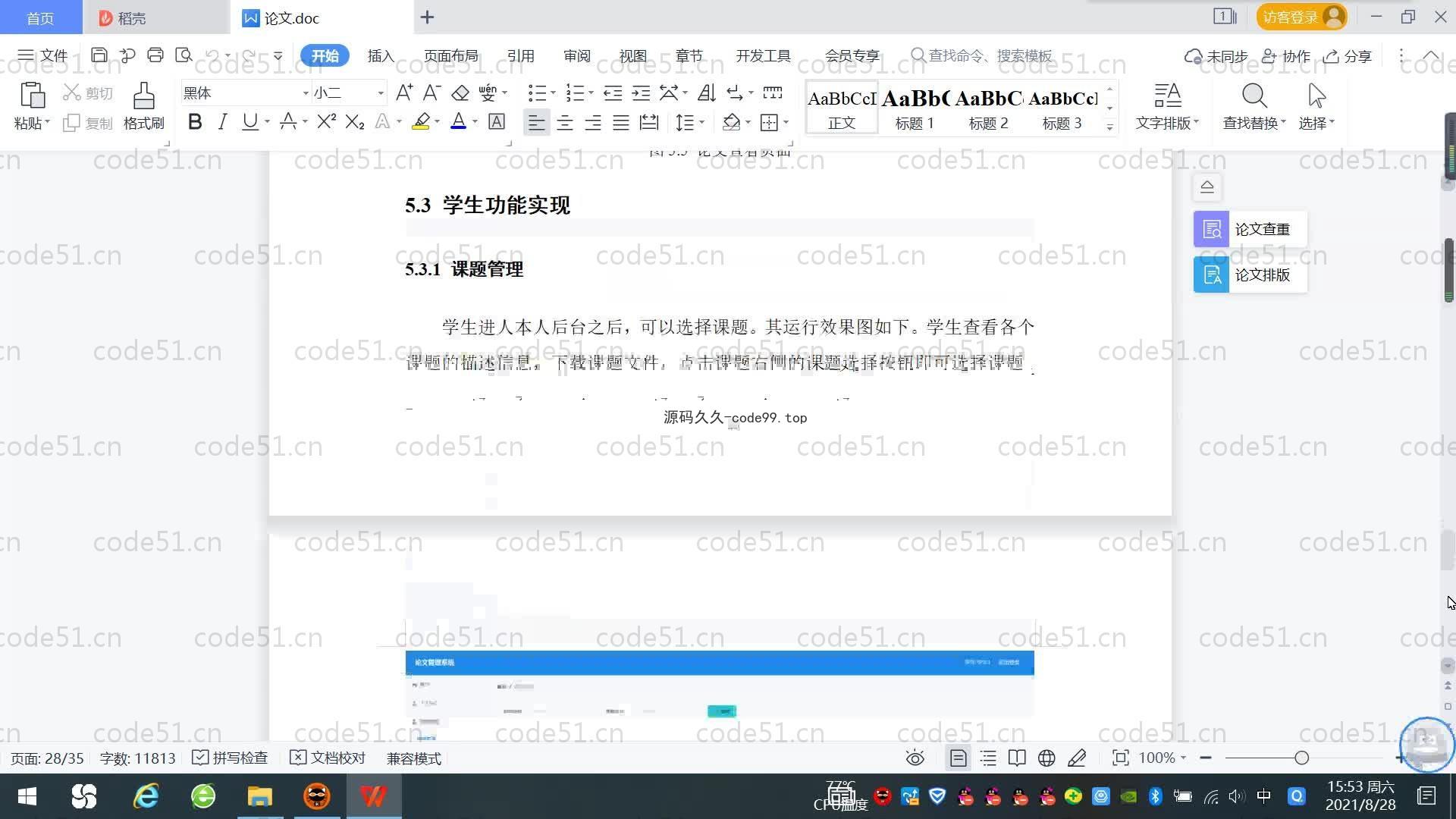
Task: Click the Print icon
Action: (155, 55)
